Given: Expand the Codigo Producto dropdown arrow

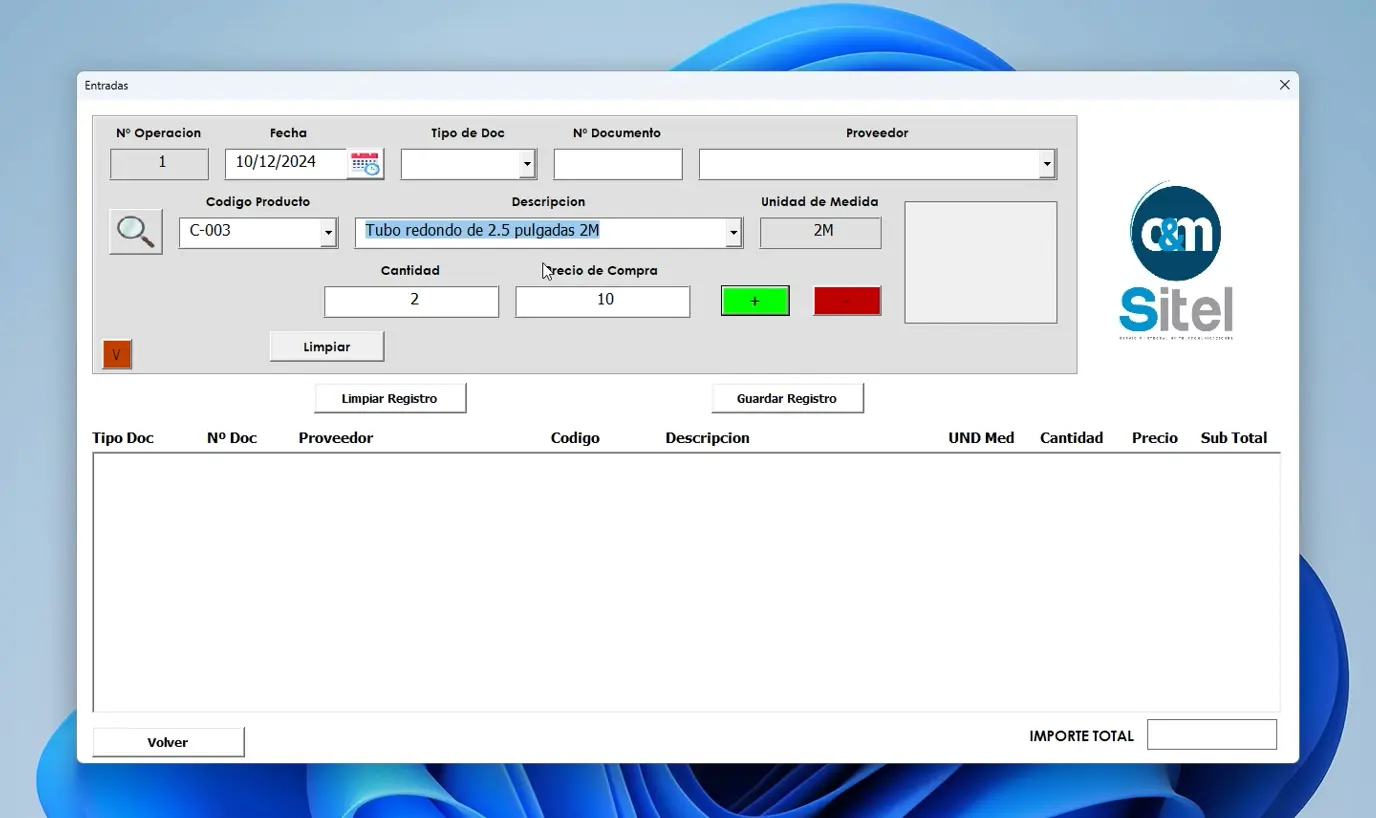Looking at the screenshot, I should 328,233.
